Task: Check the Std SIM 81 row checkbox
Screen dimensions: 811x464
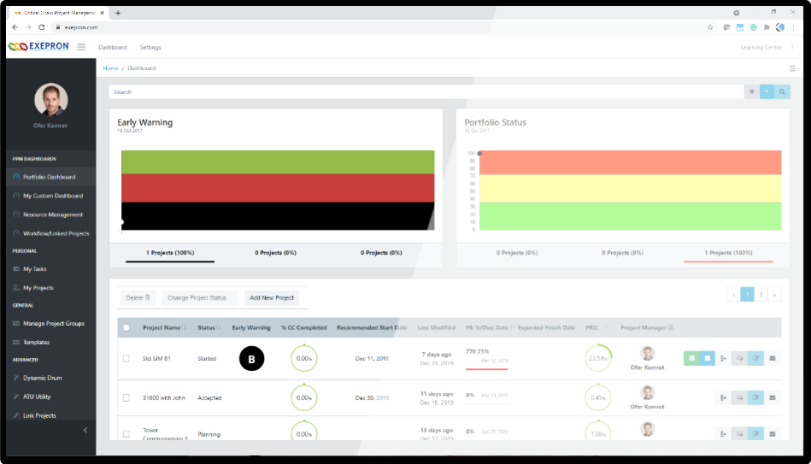Action: [x=126, y=358]
